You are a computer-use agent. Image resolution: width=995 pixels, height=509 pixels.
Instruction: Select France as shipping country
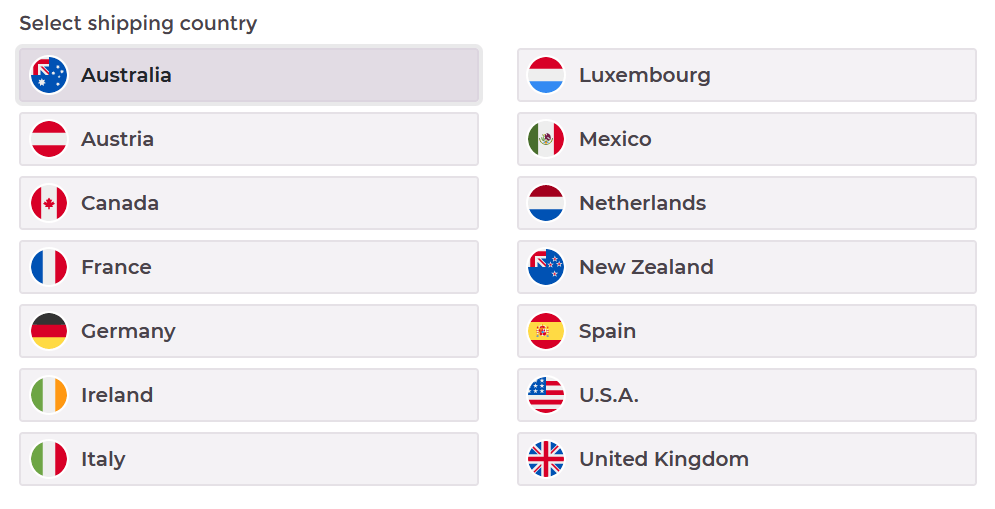click(249, 267)
